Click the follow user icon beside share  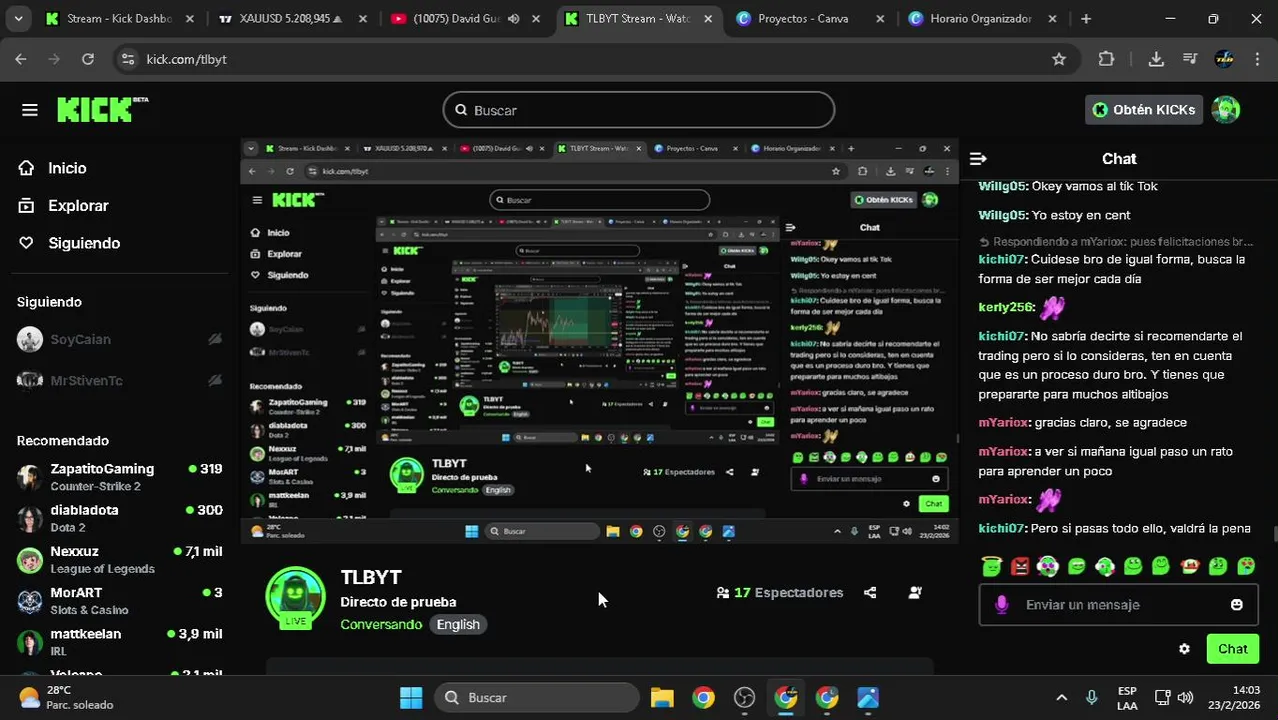(x=915, y=593)
